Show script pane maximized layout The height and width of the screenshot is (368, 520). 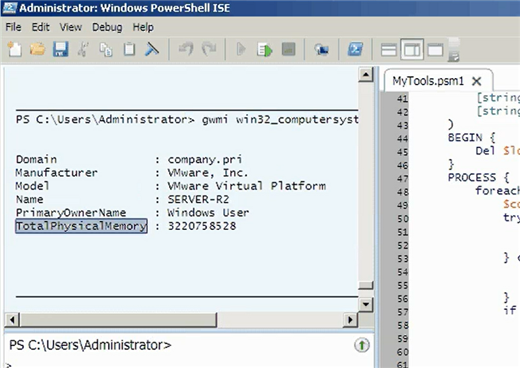click(x=435, y=50)
